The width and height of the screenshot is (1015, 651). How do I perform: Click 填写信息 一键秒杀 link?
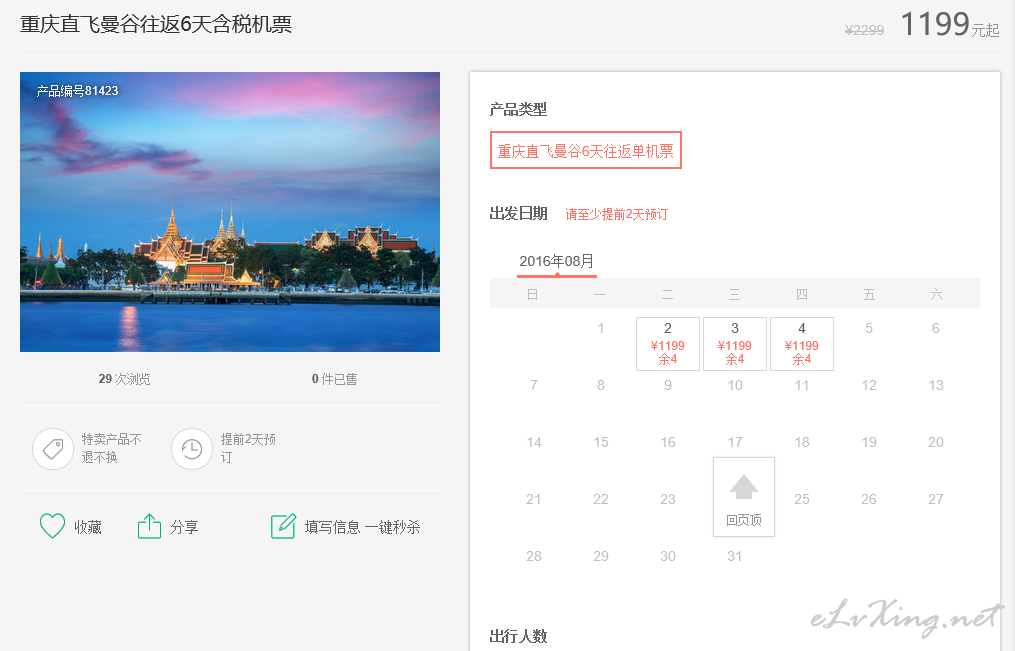[x=362, y=527]
